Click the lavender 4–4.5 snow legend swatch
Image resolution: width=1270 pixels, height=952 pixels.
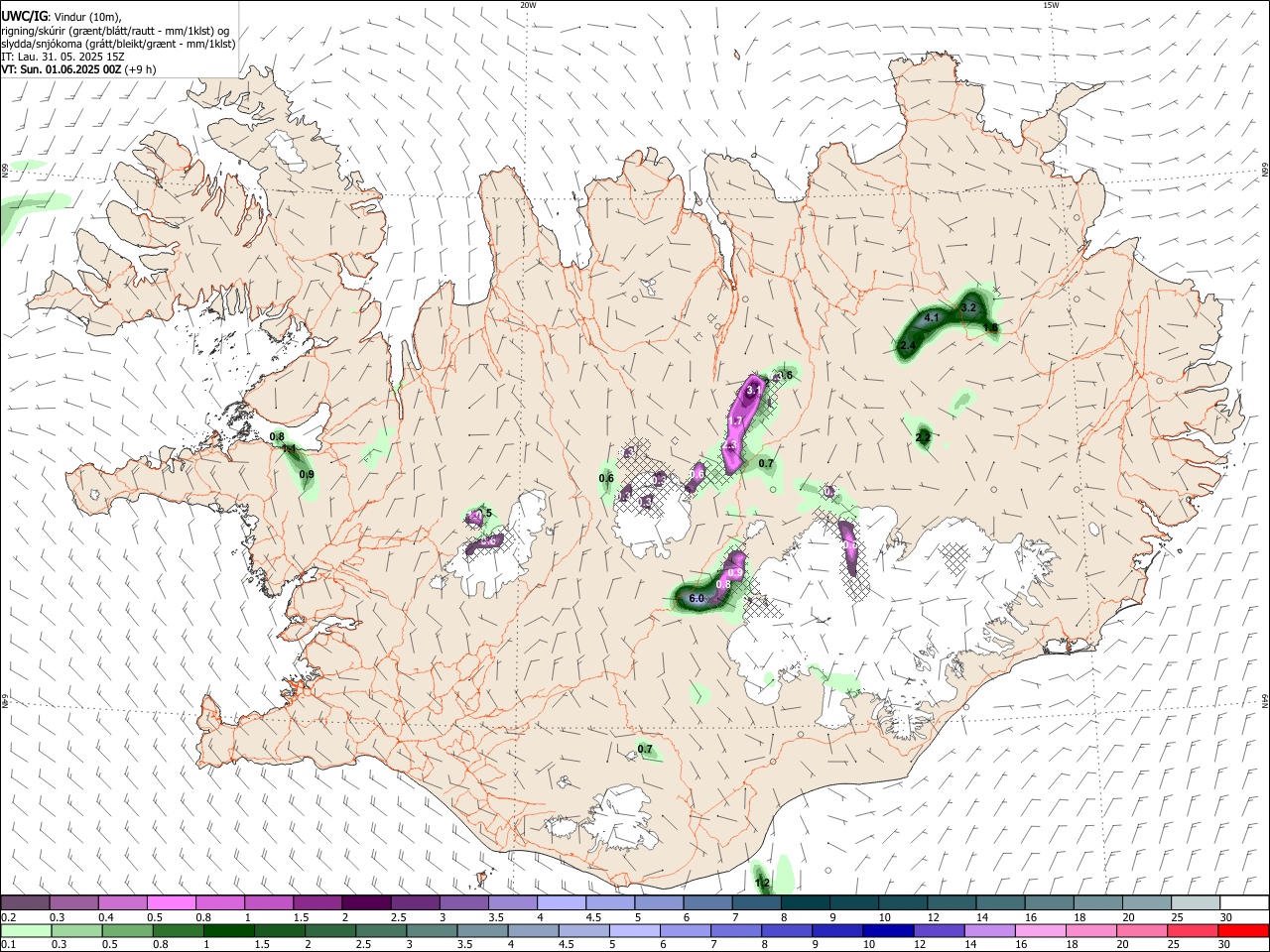point(562,903)
